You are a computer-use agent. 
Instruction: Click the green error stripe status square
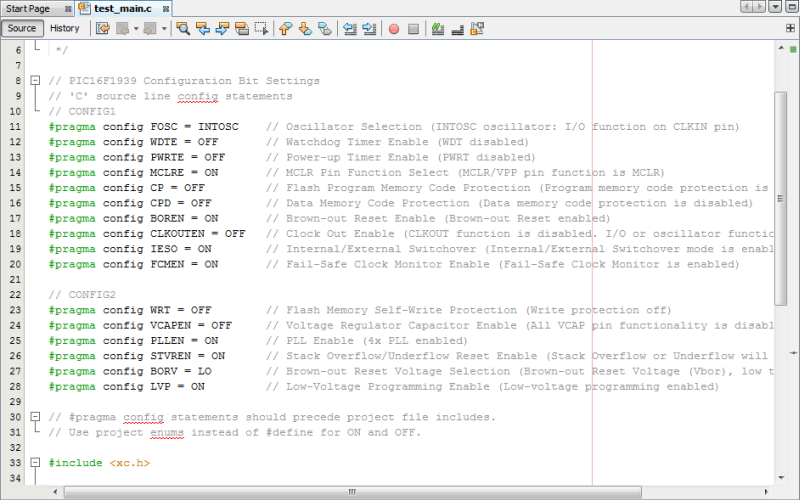click(x=793, y=49)
